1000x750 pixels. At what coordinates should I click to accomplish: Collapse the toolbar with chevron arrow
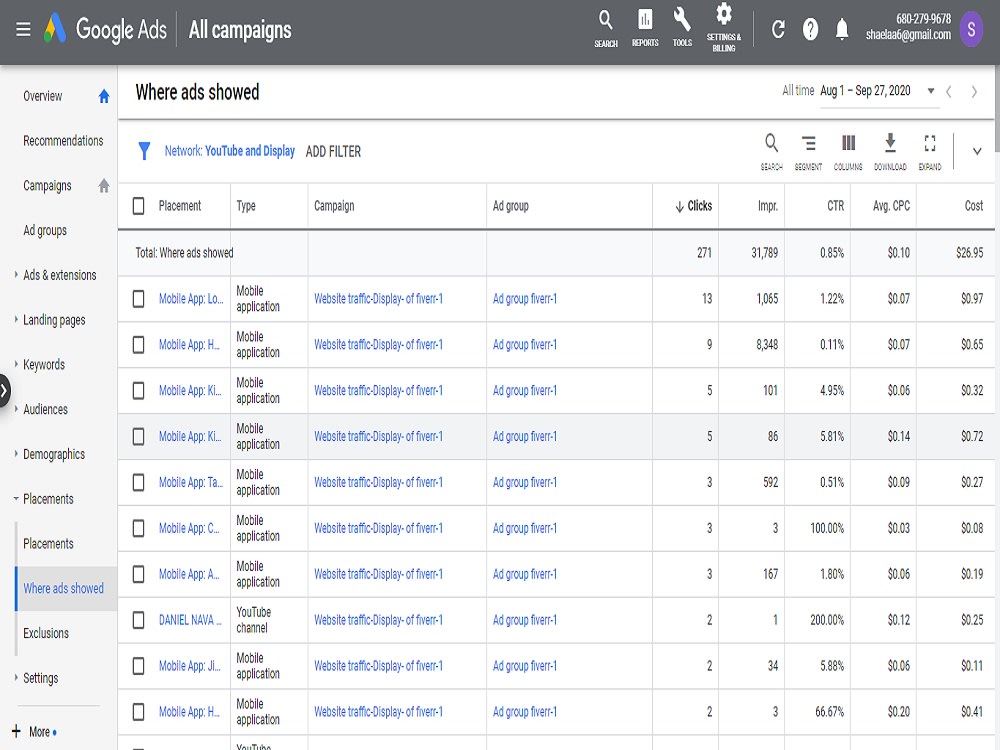(976, 151)
